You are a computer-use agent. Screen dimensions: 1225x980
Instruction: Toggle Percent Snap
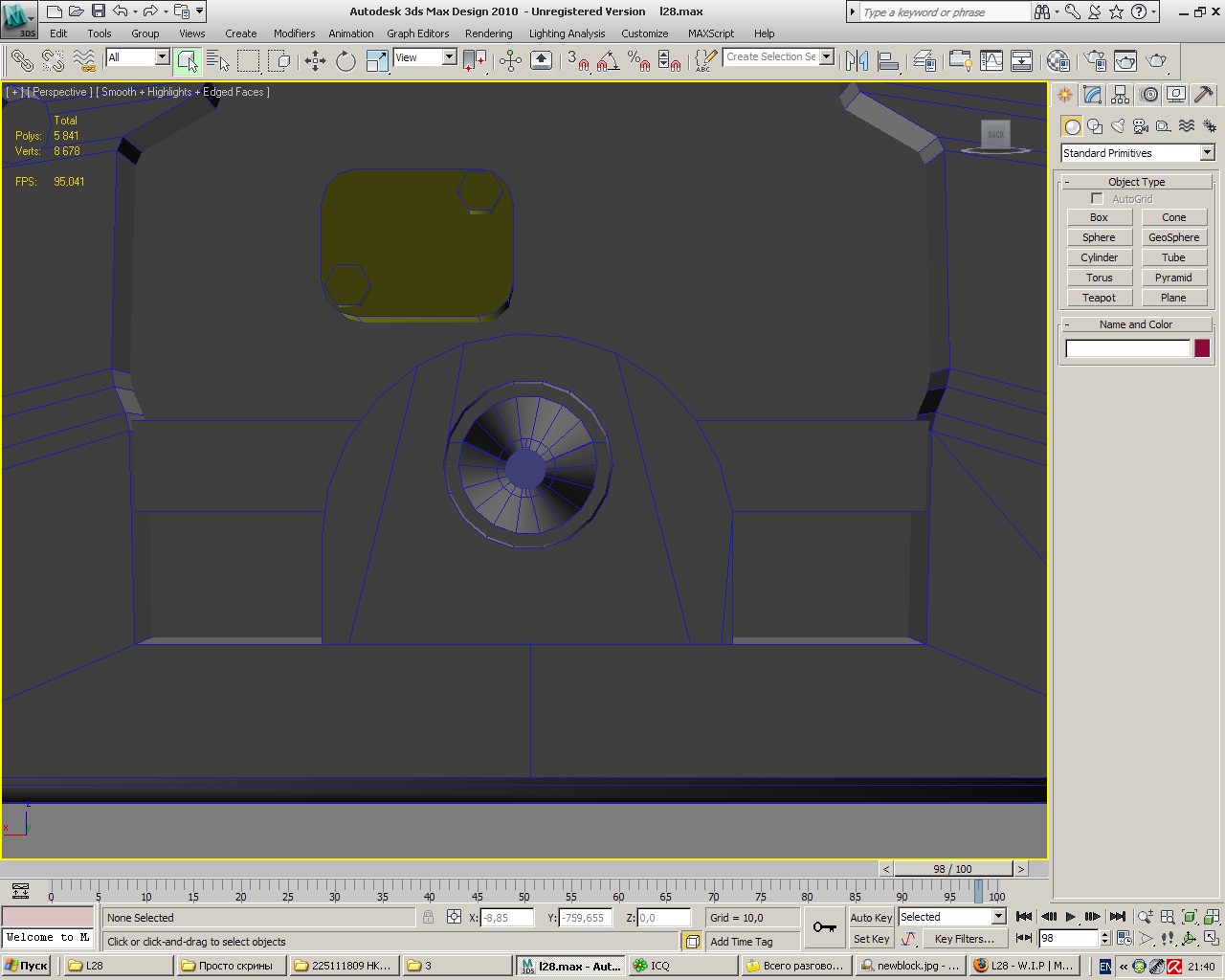[638, 61]
